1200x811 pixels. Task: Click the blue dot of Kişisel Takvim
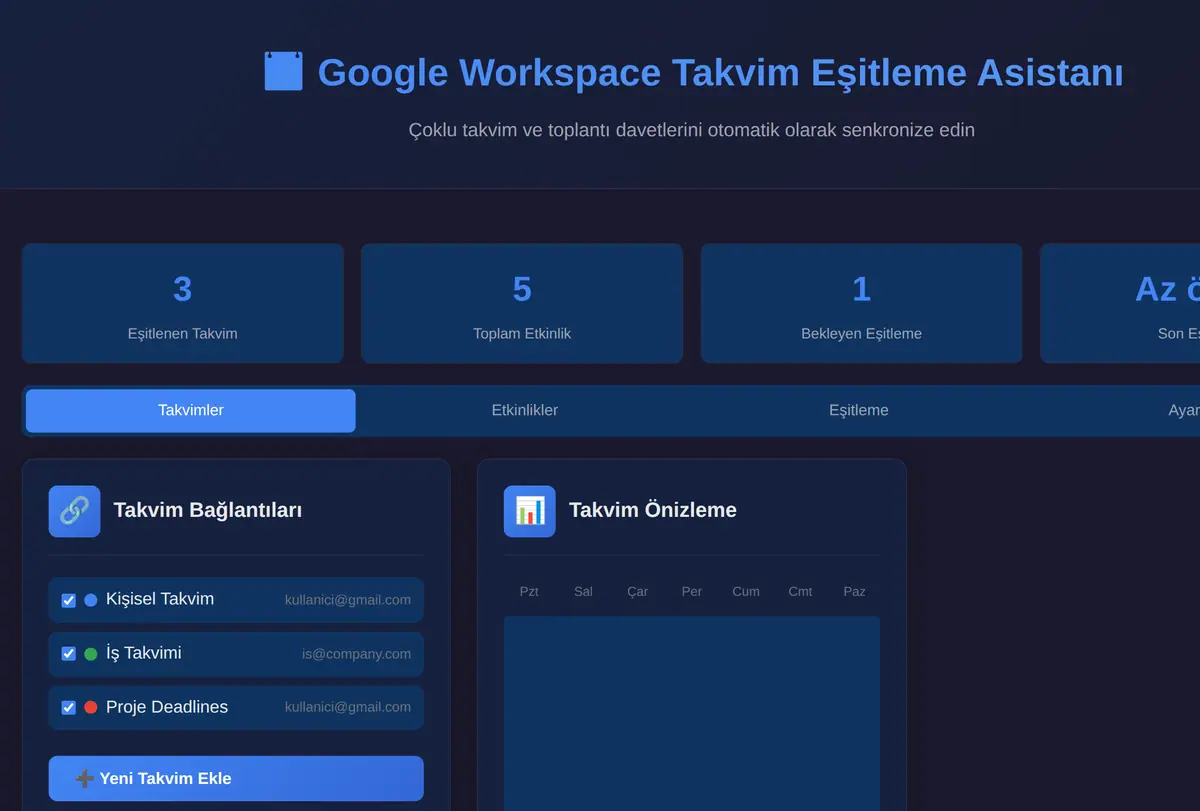click(91, 600)
